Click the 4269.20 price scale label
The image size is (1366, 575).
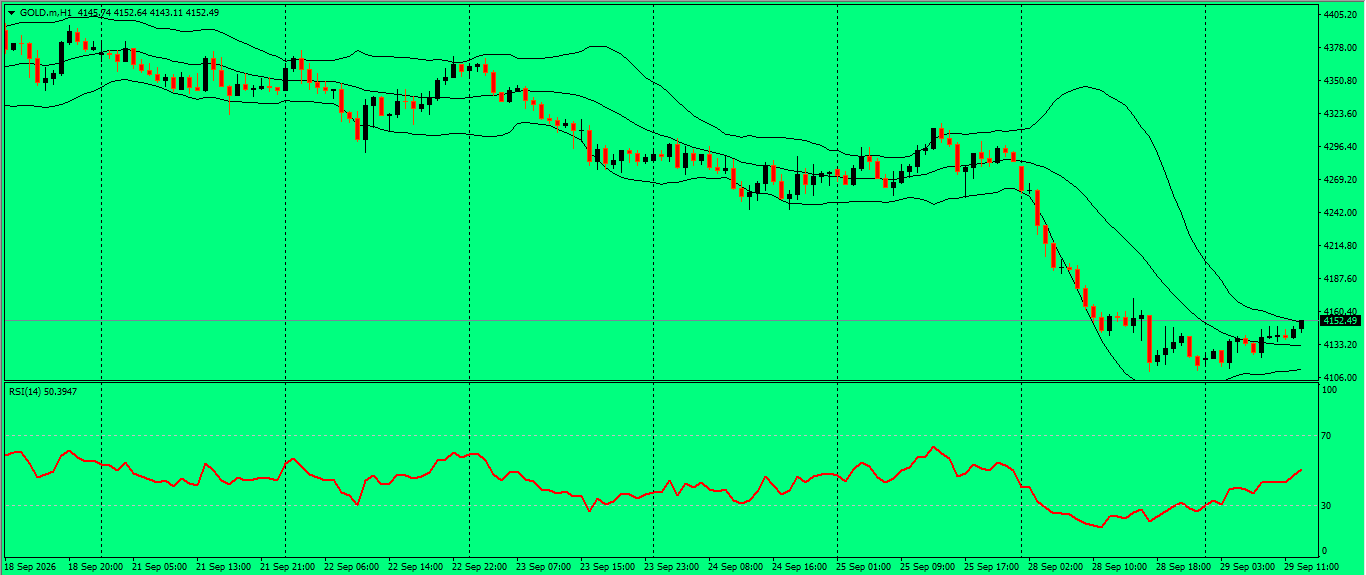[1339, 180]
